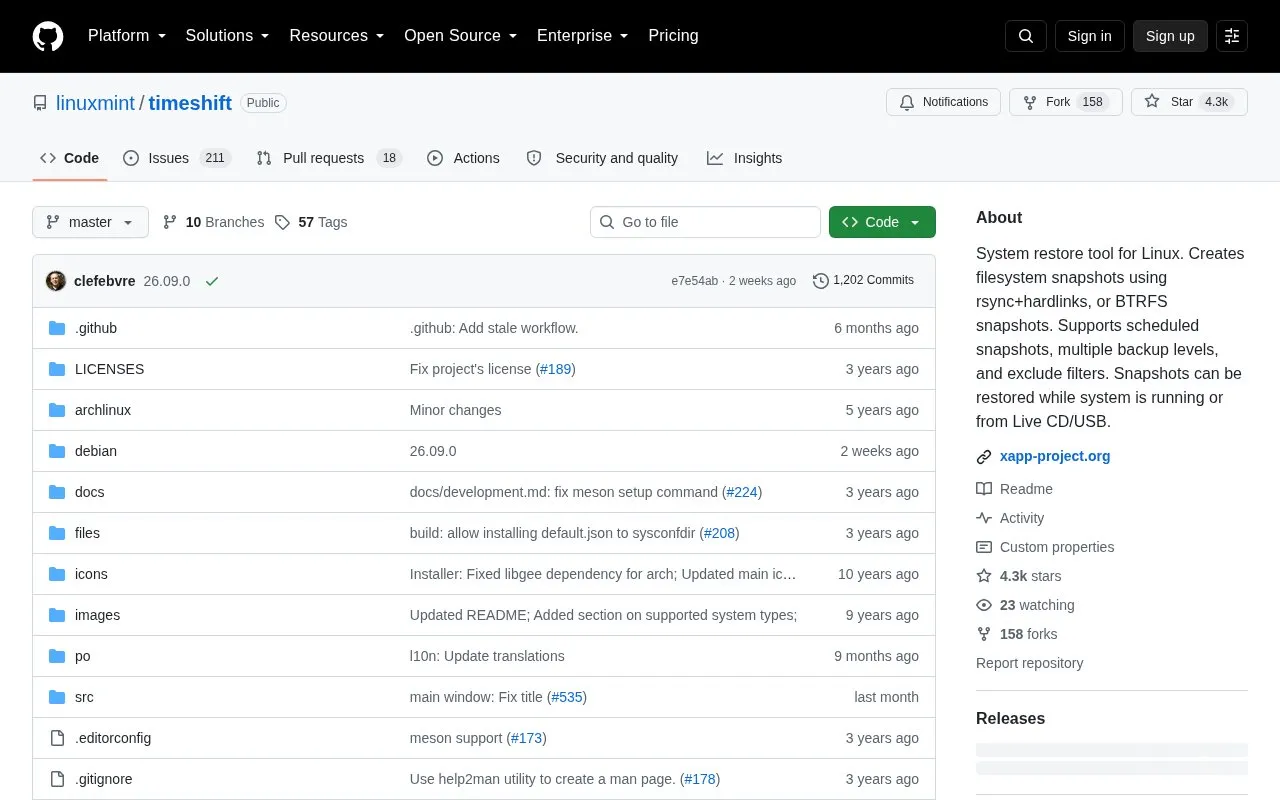Expand the Open Source menu
Screen dimensions: 1280x800
pos(461,36)
